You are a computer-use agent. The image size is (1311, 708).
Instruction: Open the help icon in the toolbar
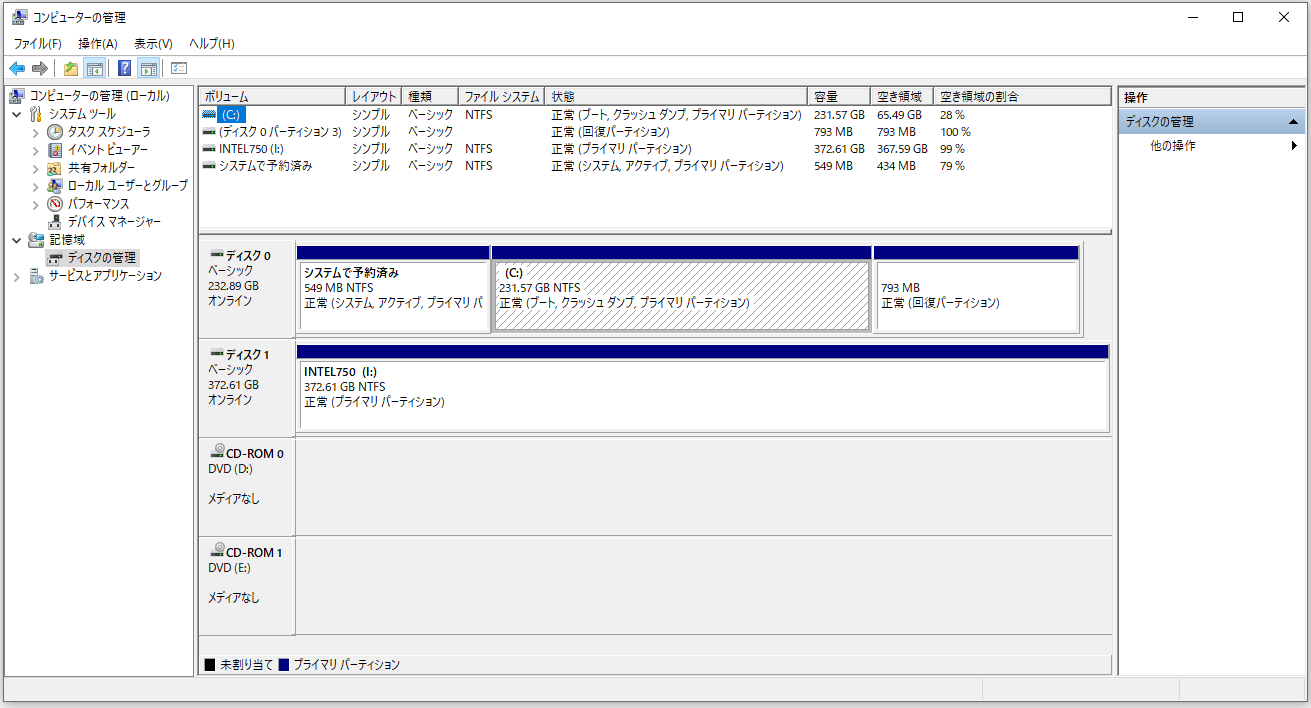124,68
